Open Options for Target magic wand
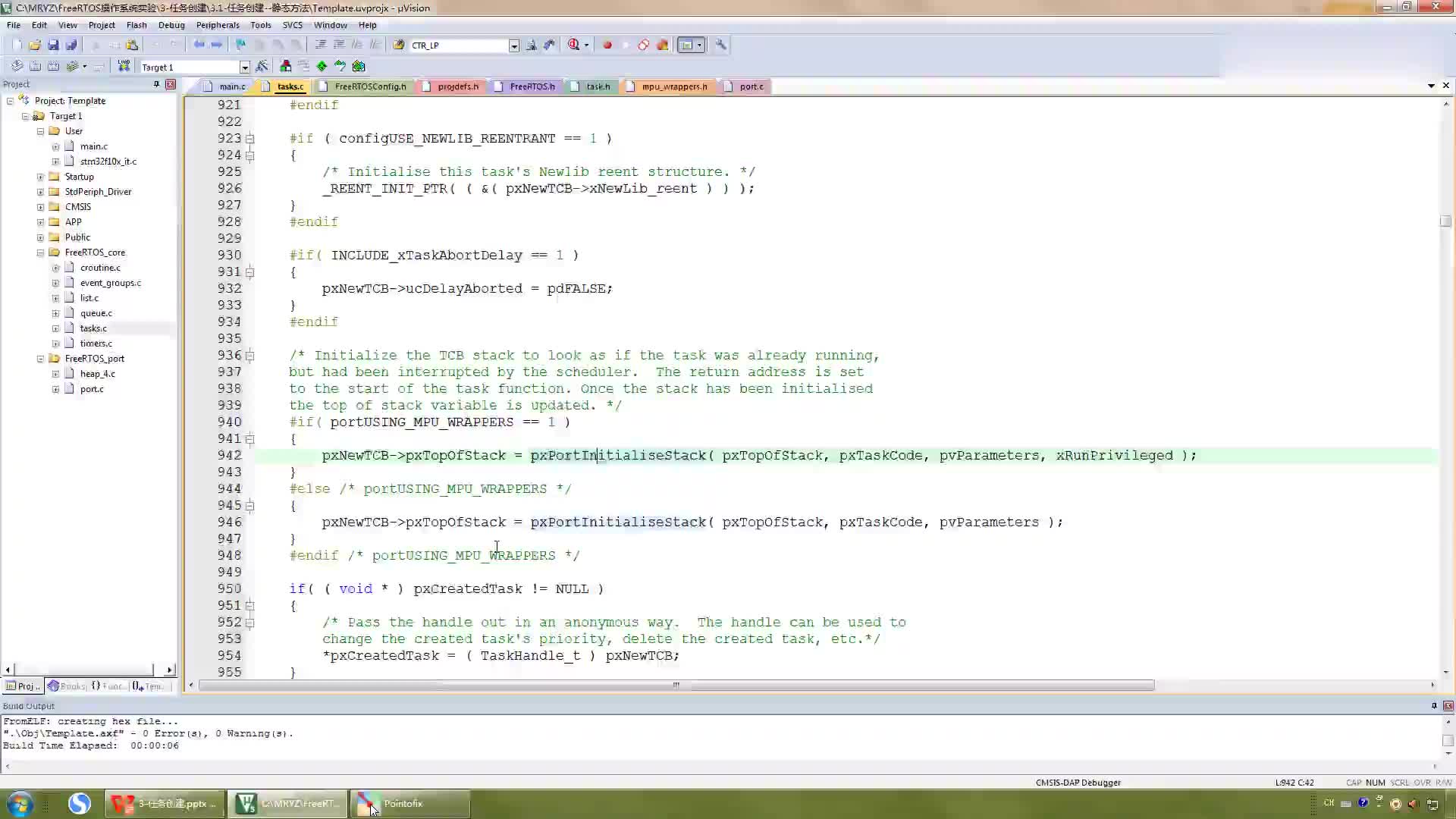Image resolution: width=1456 pixels, height=819 pixels. click(262, 67)
